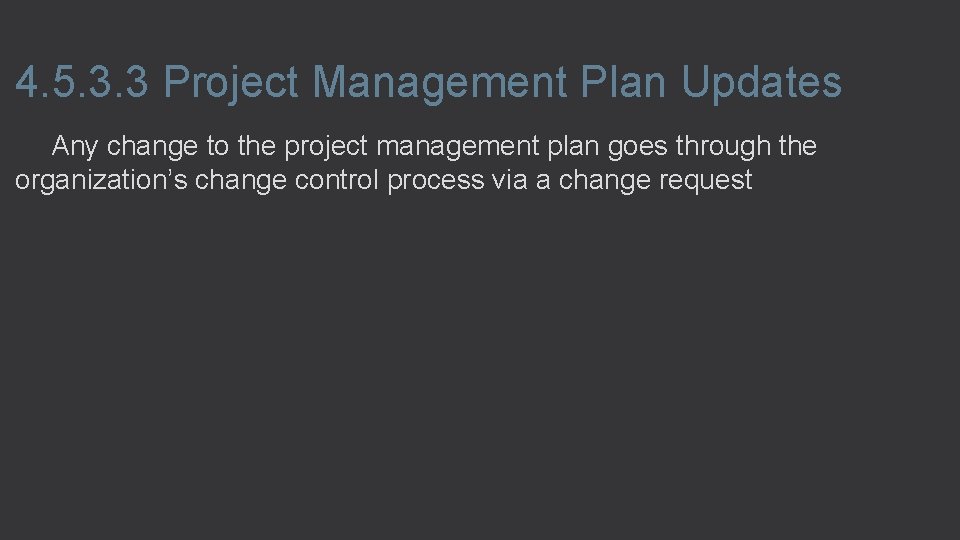Click the word change after Any
The image size is (960, 540).
152,148
